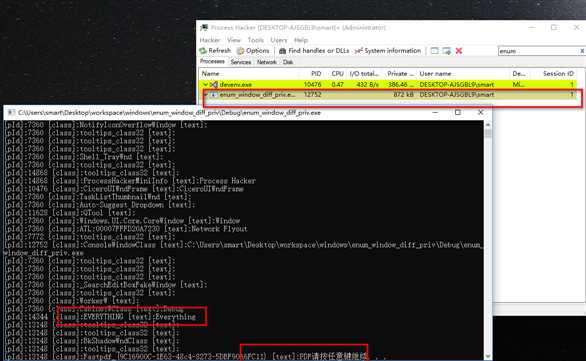Open the Users menu

279,40
